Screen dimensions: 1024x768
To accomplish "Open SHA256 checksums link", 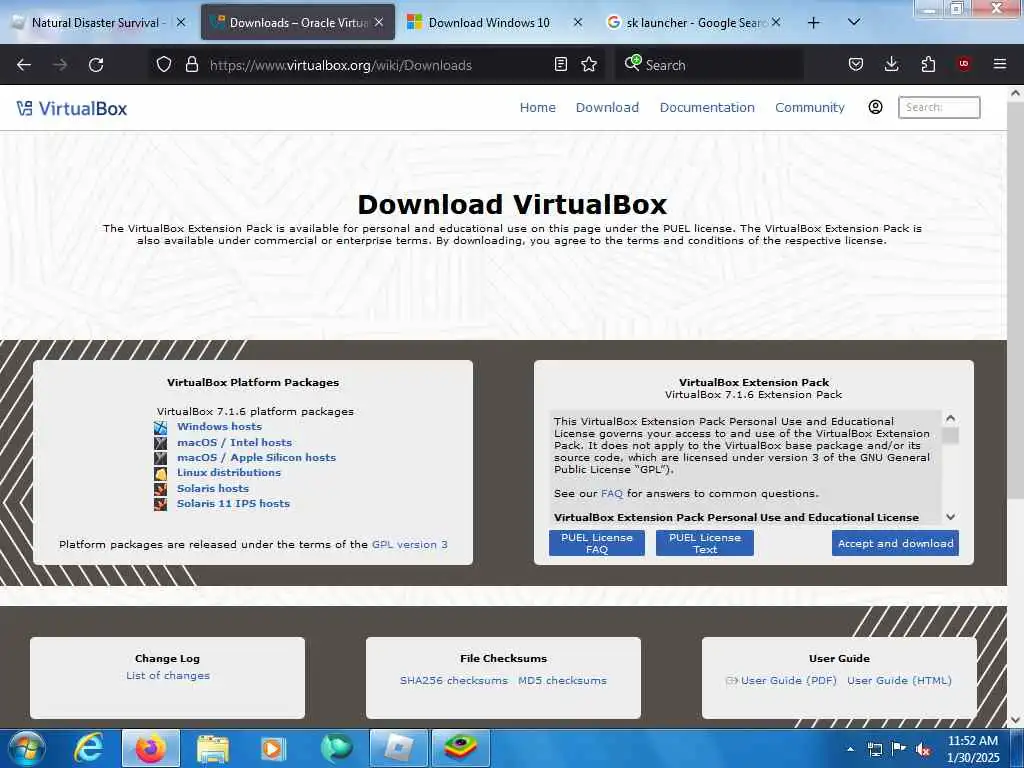I will 454,680.
